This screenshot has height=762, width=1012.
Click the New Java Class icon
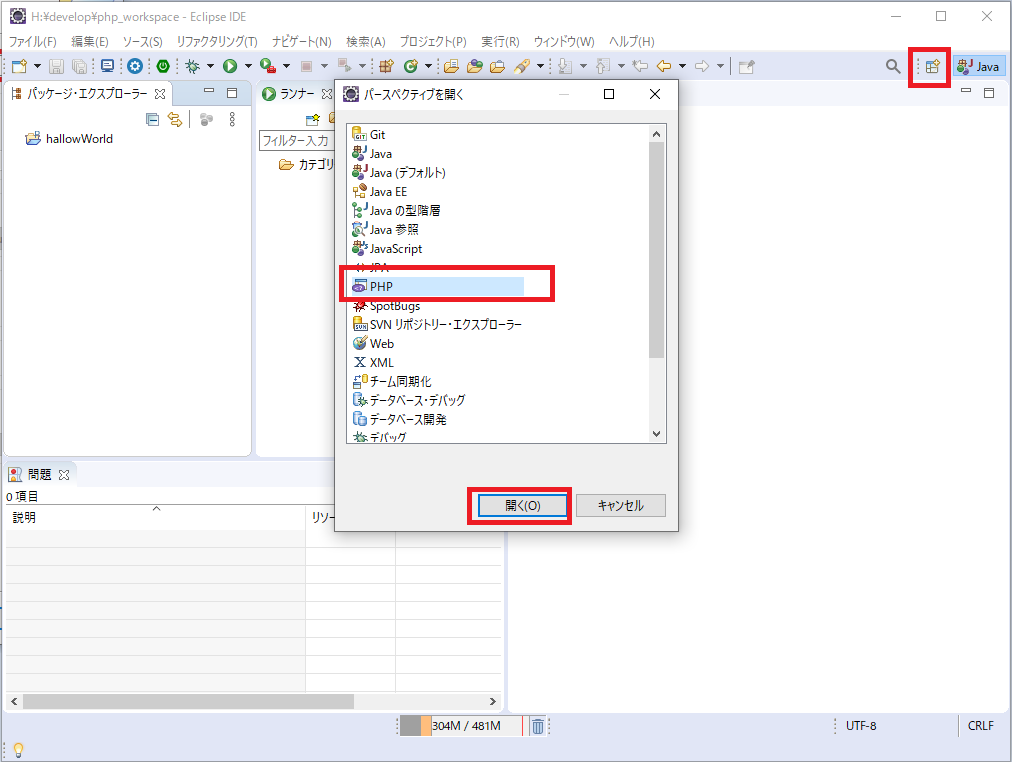point(410,66)
